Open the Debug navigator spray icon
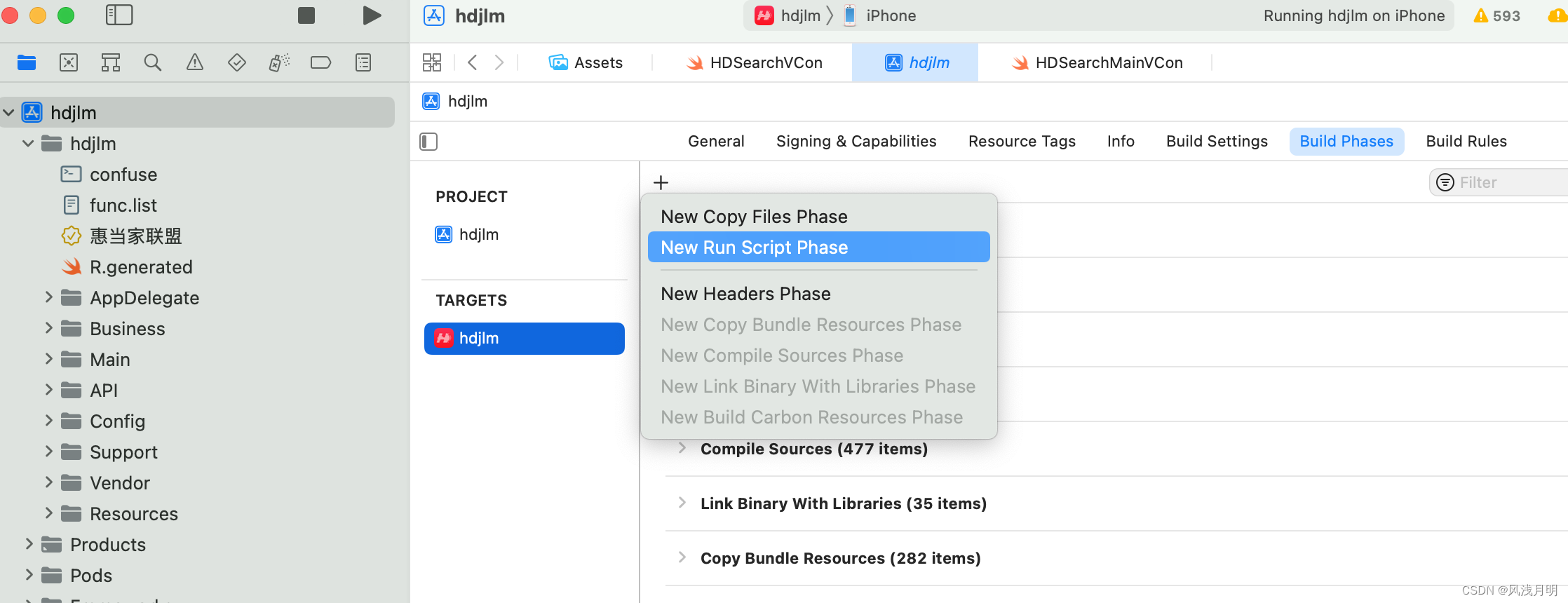Viewport: 1568px width, 603px height. (x=279, y=62)
